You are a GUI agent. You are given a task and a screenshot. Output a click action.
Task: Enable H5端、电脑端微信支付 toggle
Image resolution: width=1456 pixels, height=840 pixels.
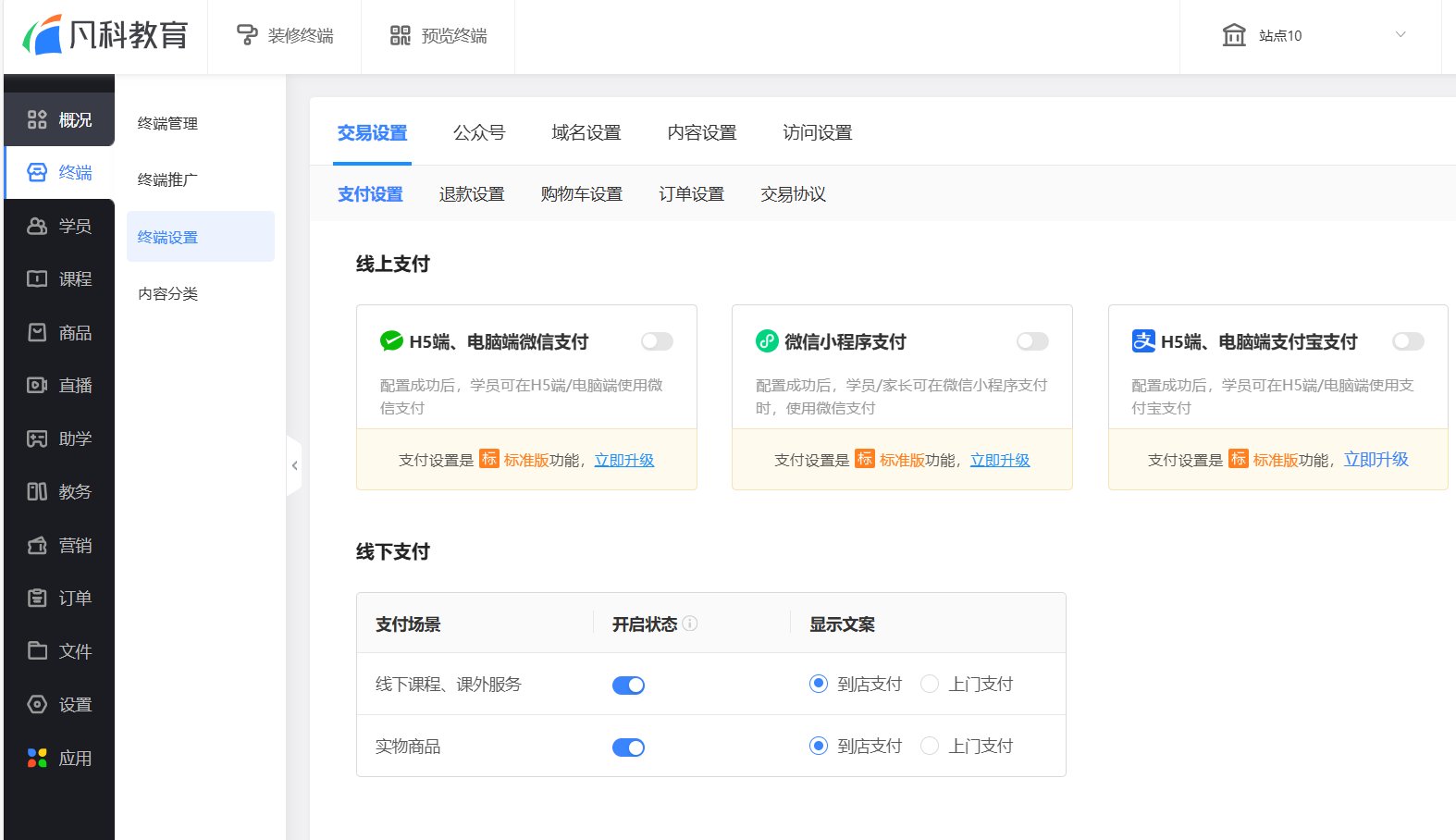[x=657, y=341]
